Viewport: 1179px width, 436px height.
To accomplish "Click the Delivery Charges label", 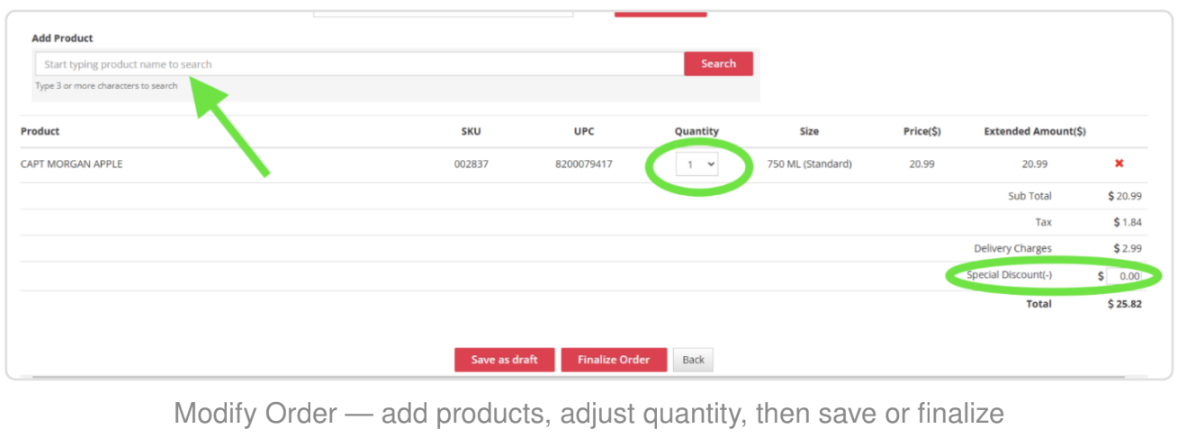I will [1013, 248].
